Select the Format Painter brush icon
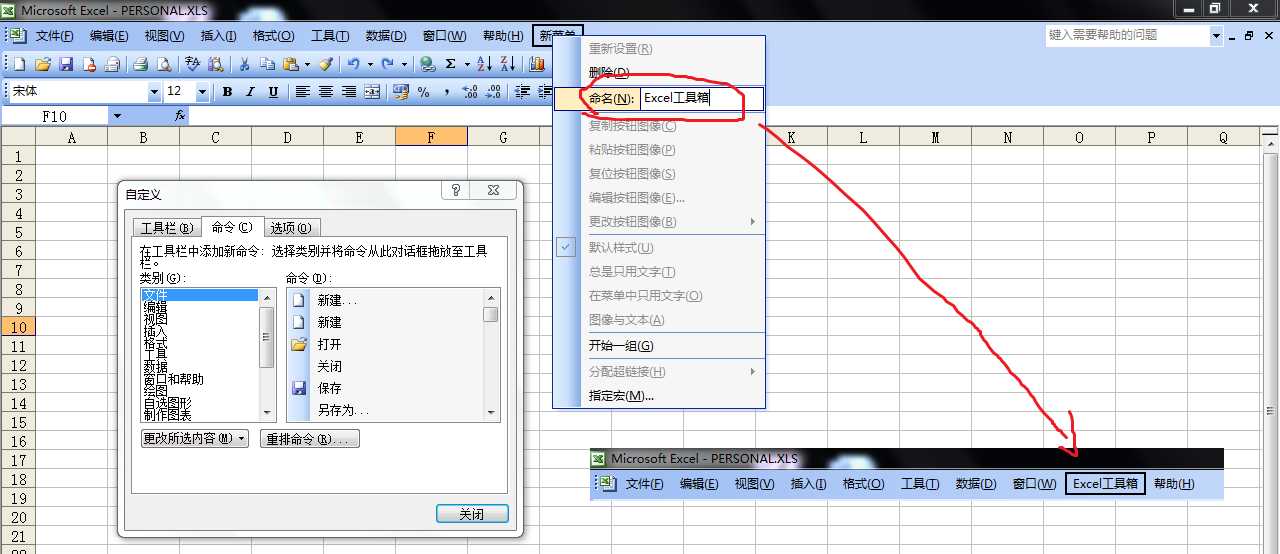1280x554 pixels. point(325,64)
